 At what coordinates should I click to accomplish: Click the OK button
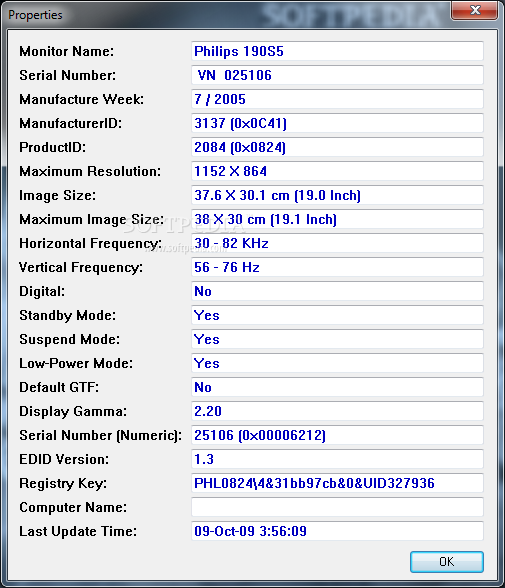click(x=447, y=561)
